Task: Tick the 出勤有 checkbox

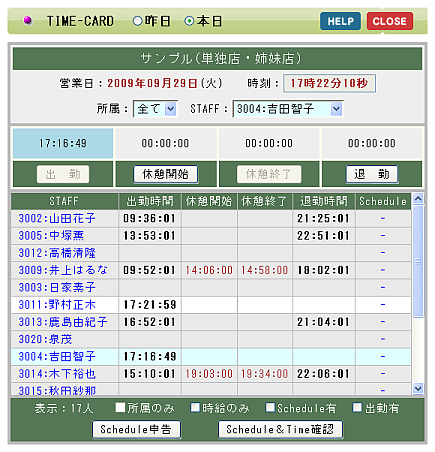Action: tap(357, 407)
